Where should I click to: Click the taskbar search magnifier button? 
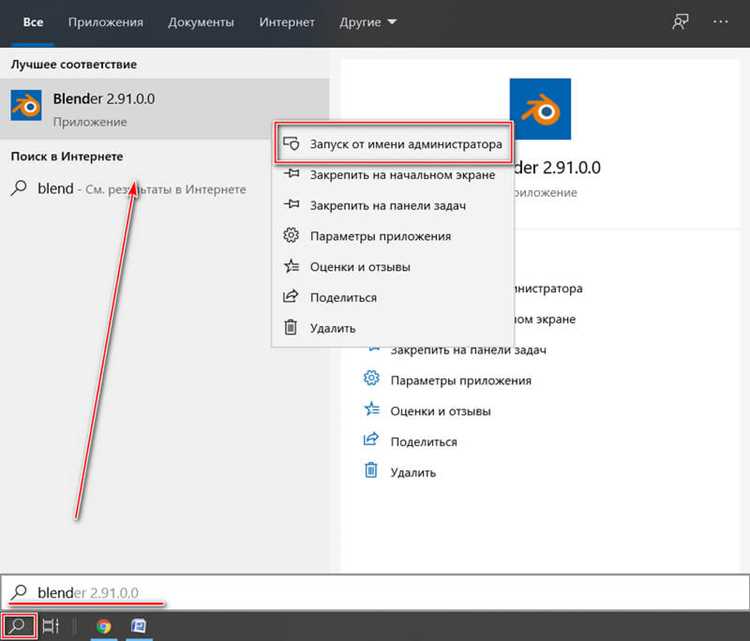pyautogui.click(x=19, y=626)
